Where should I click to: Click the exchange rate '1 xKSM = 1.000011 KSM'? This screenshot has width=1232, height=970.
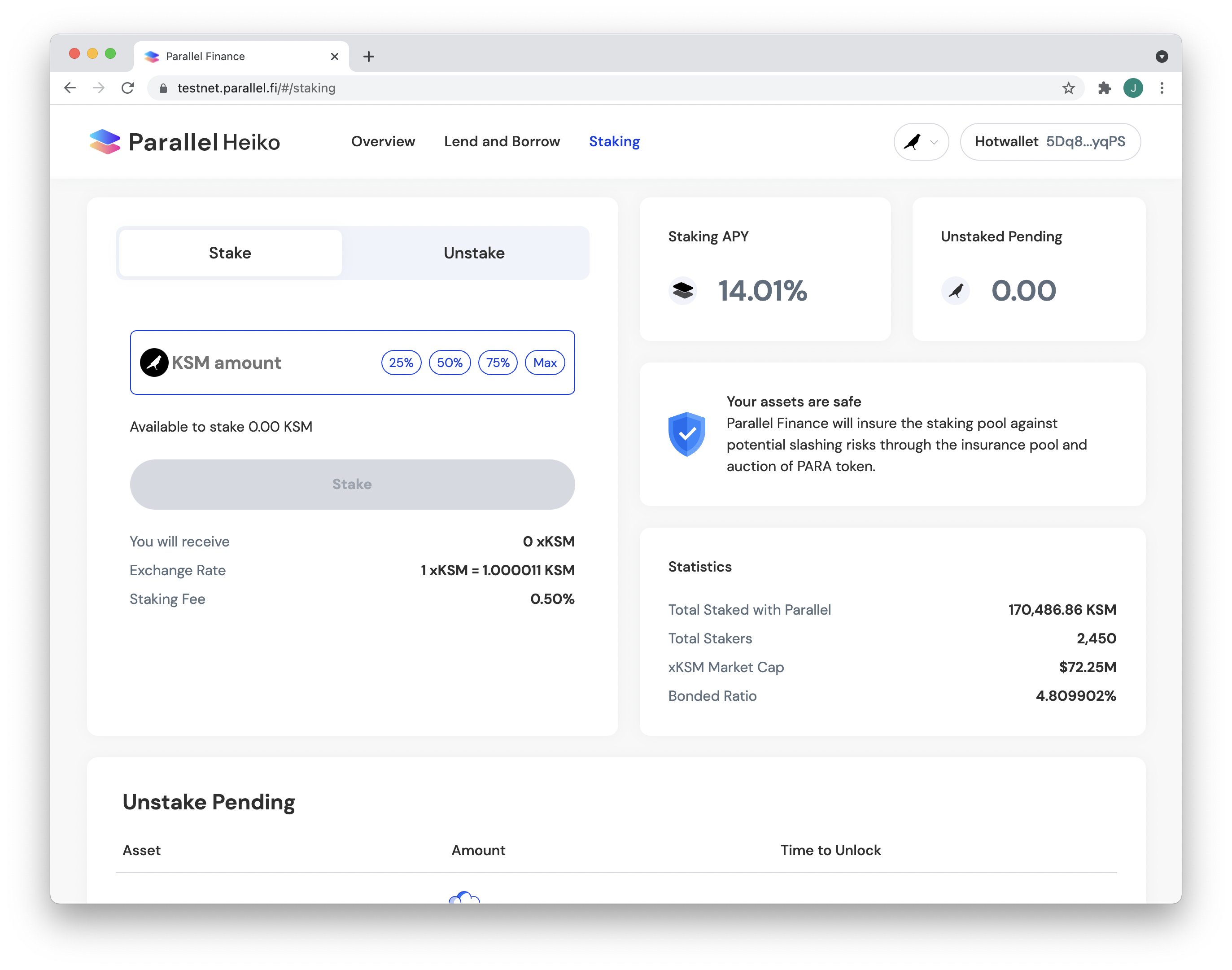pyautogui.click(x=498, y=570)
